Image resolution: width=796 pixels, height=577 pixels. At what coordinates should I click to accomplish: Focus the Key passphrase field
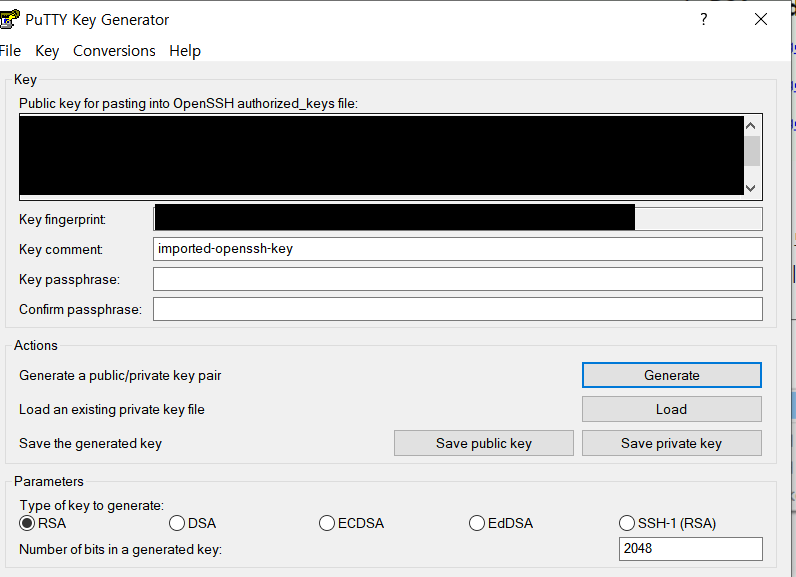point(457,279)
